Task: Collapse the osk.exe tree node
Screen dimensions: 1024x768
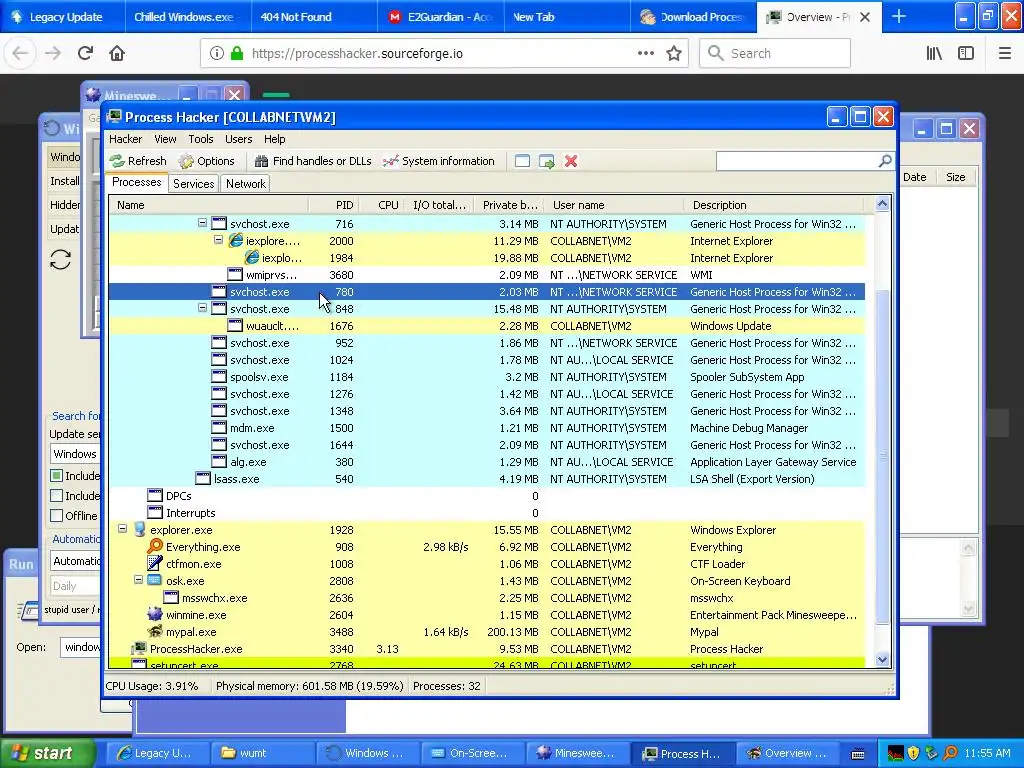Action: pos(138,580)
